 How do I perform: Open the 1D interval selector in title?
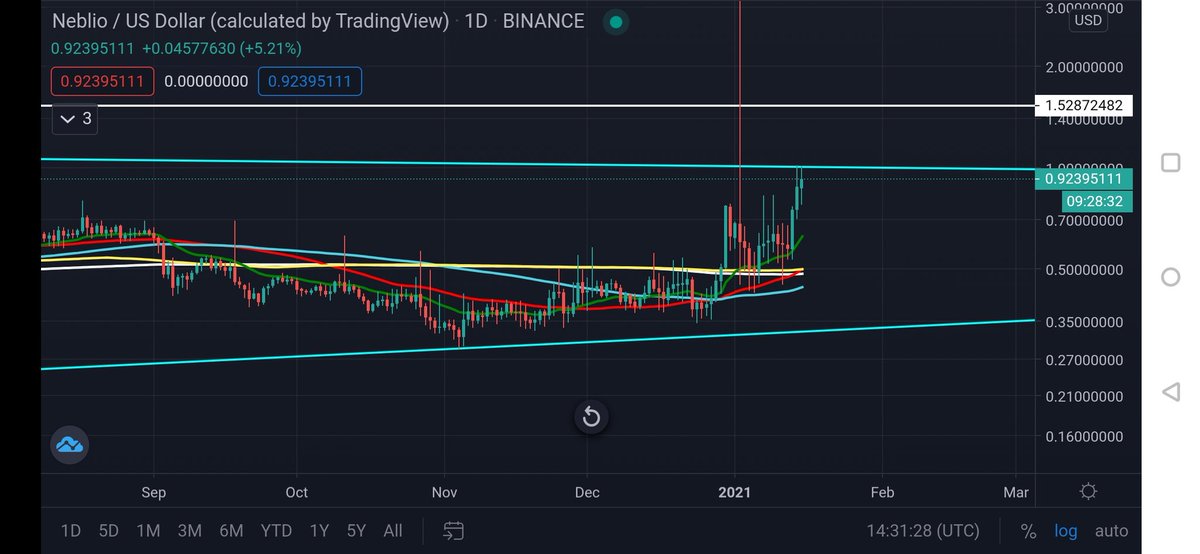[475, 21]
